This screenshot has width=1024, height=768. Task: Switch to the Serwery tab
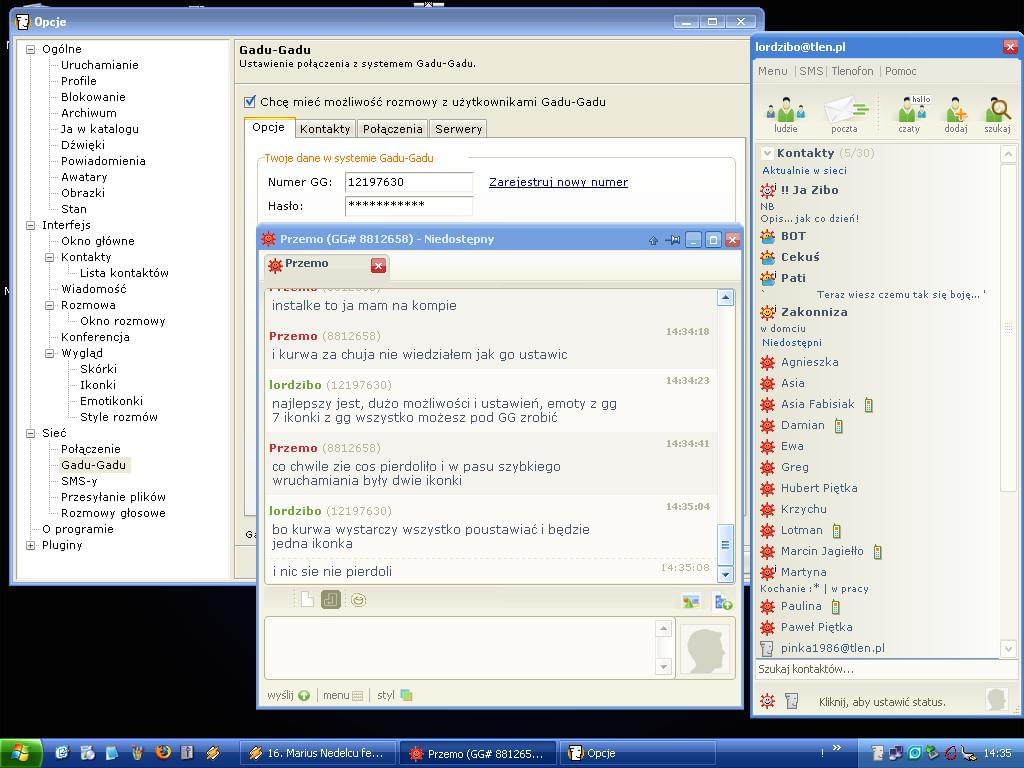(x=458, y=129)
